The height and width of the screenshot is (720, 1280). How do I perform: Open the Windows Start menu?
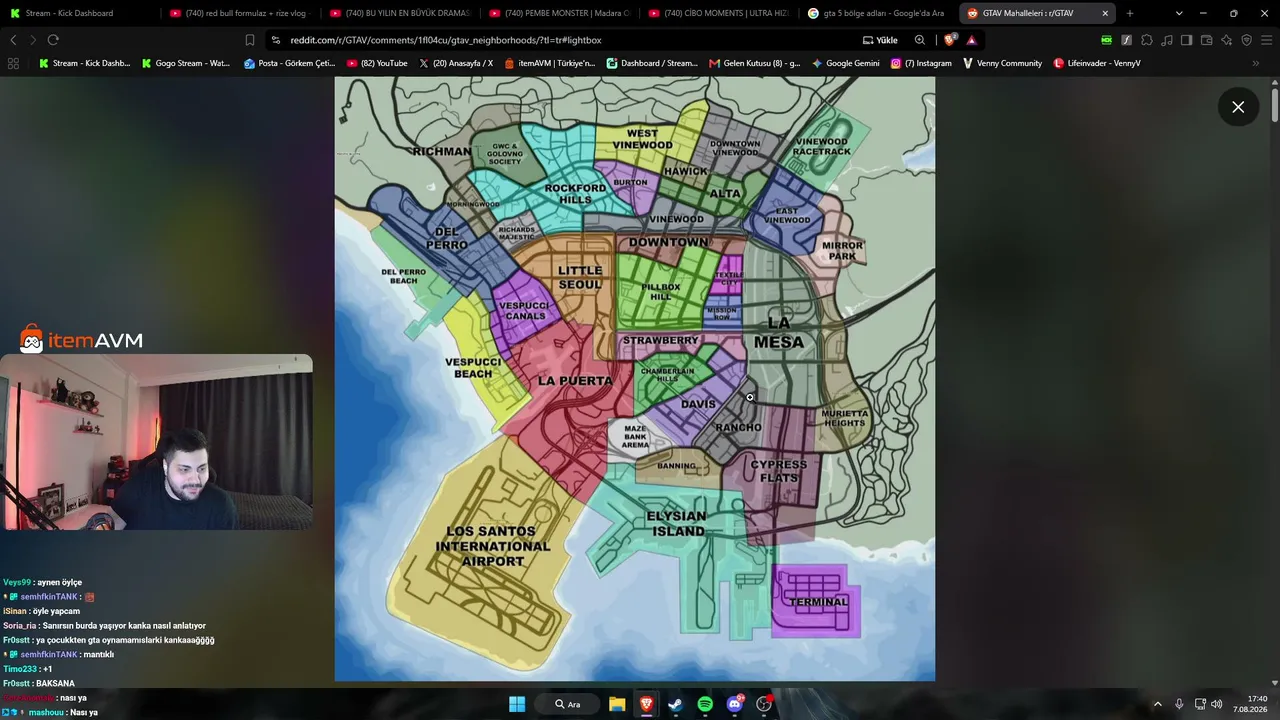(x=517, y=704)
